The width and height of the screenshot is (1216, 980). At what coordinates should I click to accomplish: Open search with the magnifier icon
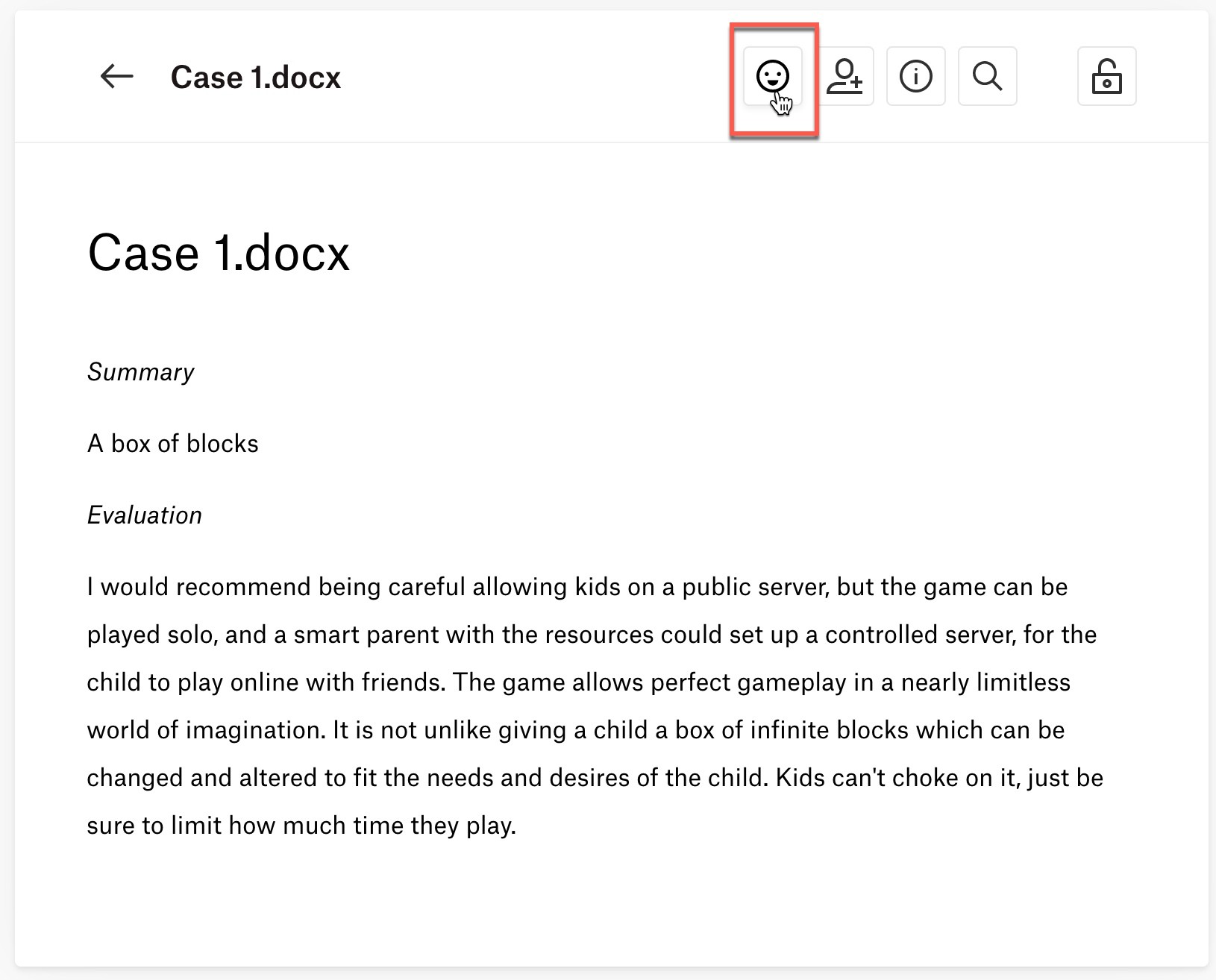pyautogui.click(x=987, y=76)
